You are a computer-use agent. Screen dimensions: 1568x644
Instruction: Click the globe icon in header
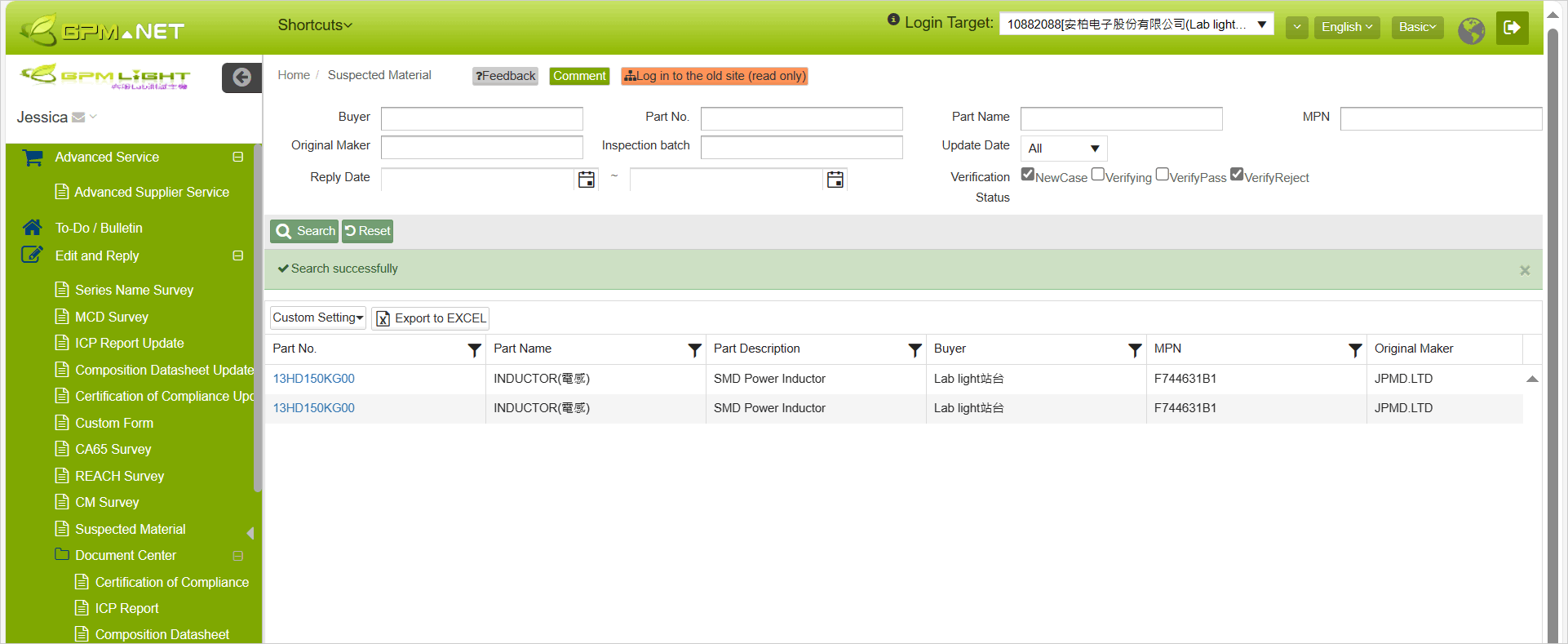1472,30
